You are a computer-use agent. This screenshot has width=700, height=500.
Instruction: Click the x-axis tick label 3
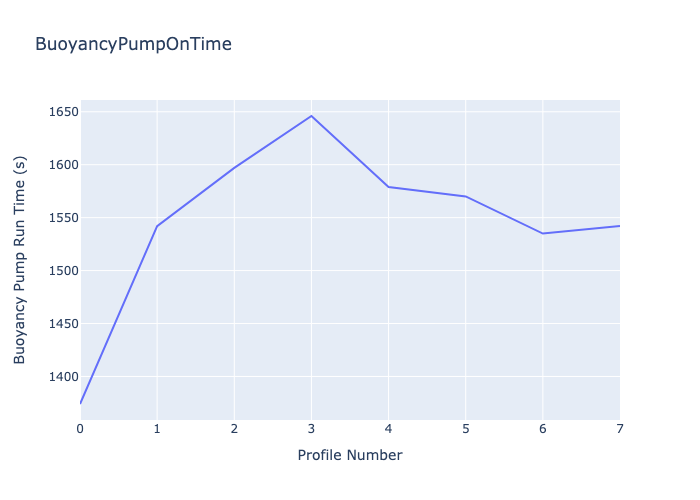tap(311, 428)
